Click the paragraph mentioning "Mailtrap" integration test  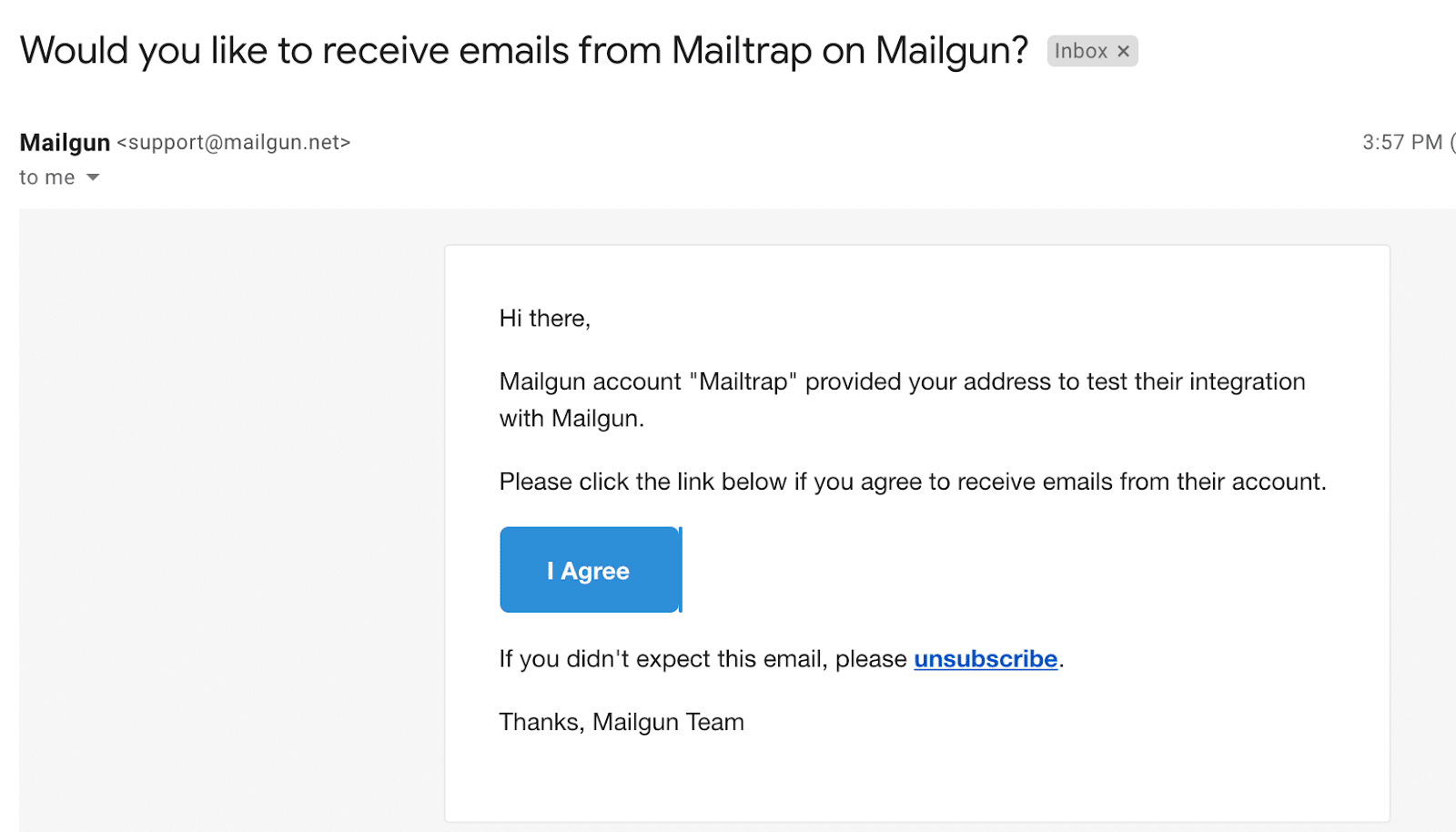coord(901,382)
